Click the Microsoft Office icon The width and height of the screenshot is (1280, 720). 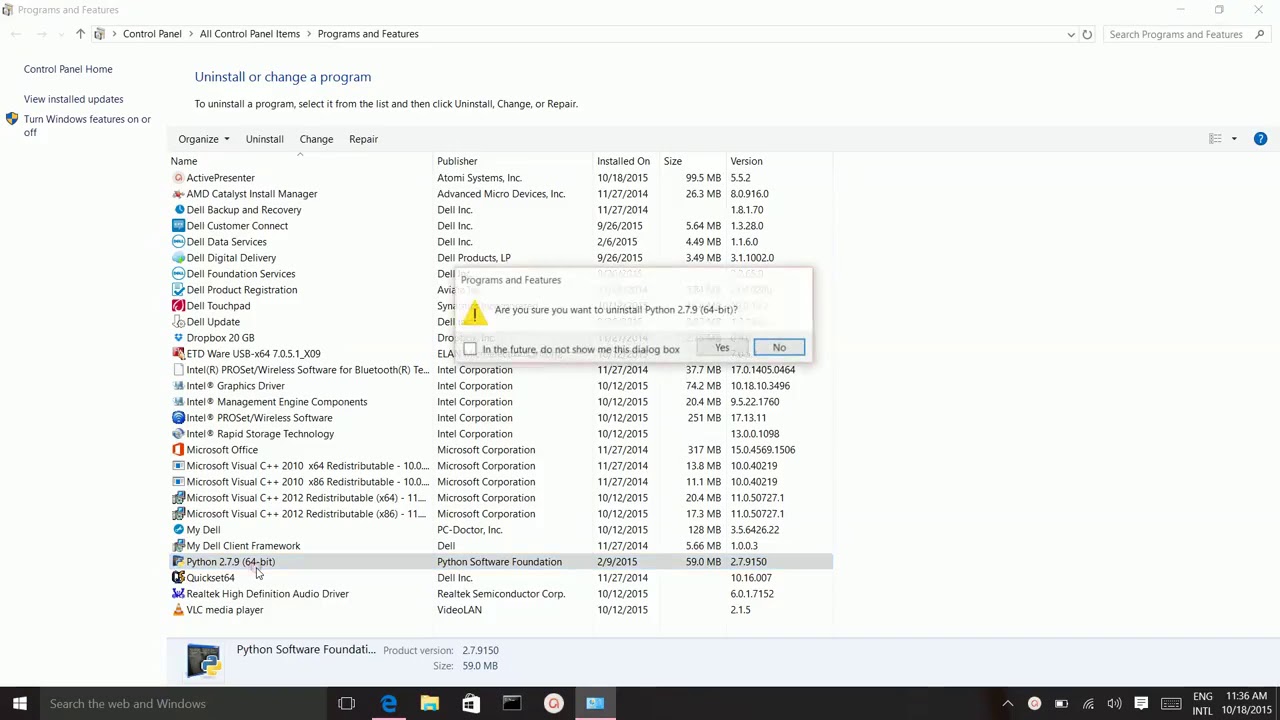pos(178,450)
